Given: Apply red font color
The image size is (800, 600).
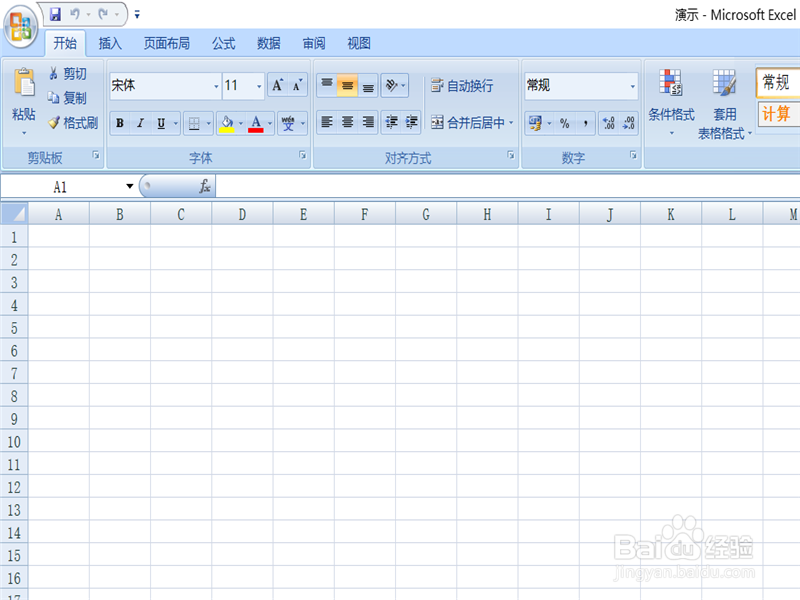Looking at the screenshot, I should pos(256,123).
